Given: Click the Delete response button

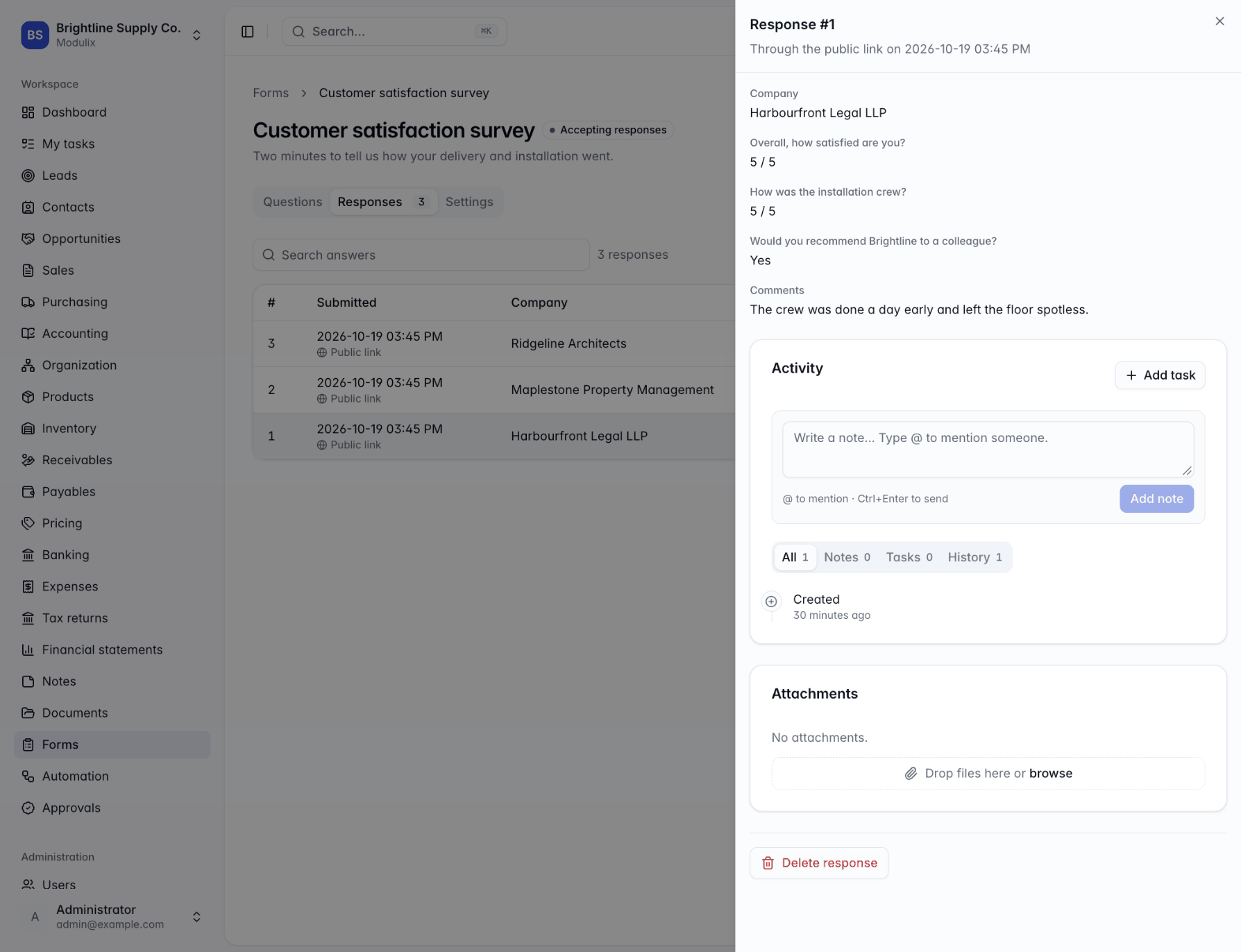Looking at the screenshot, I should point(819,863).
